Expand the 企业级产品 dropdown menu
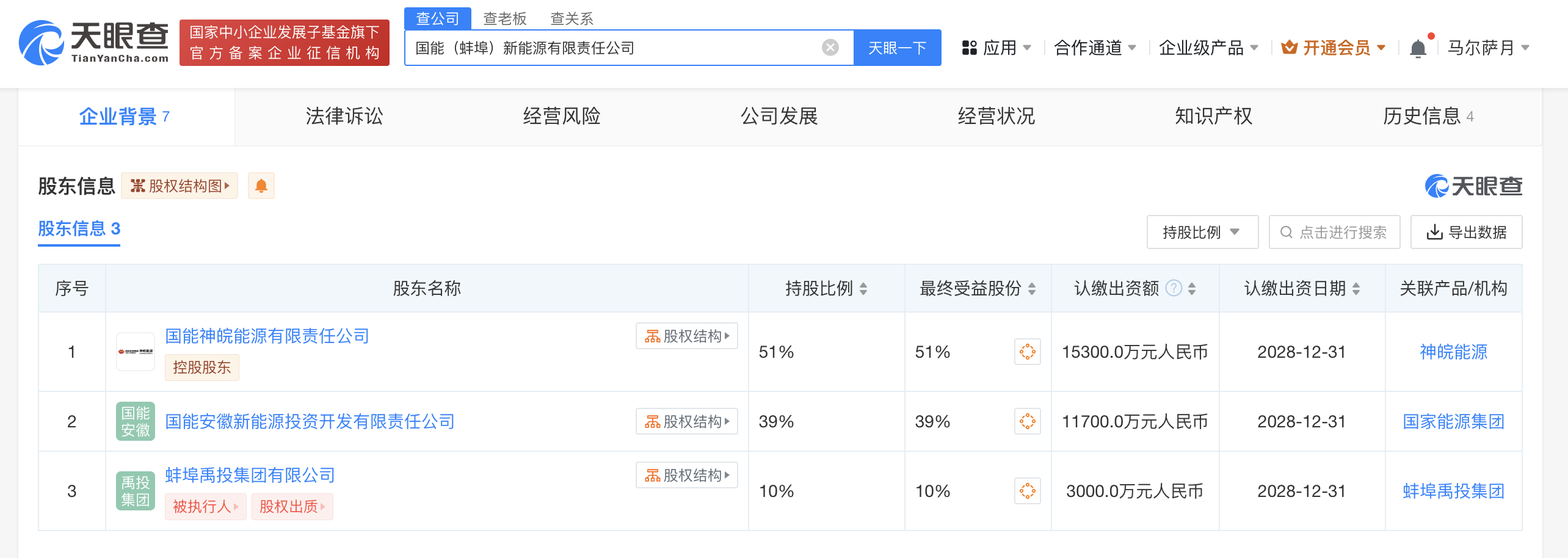 pyautogui.click(x=1208, y=48)
